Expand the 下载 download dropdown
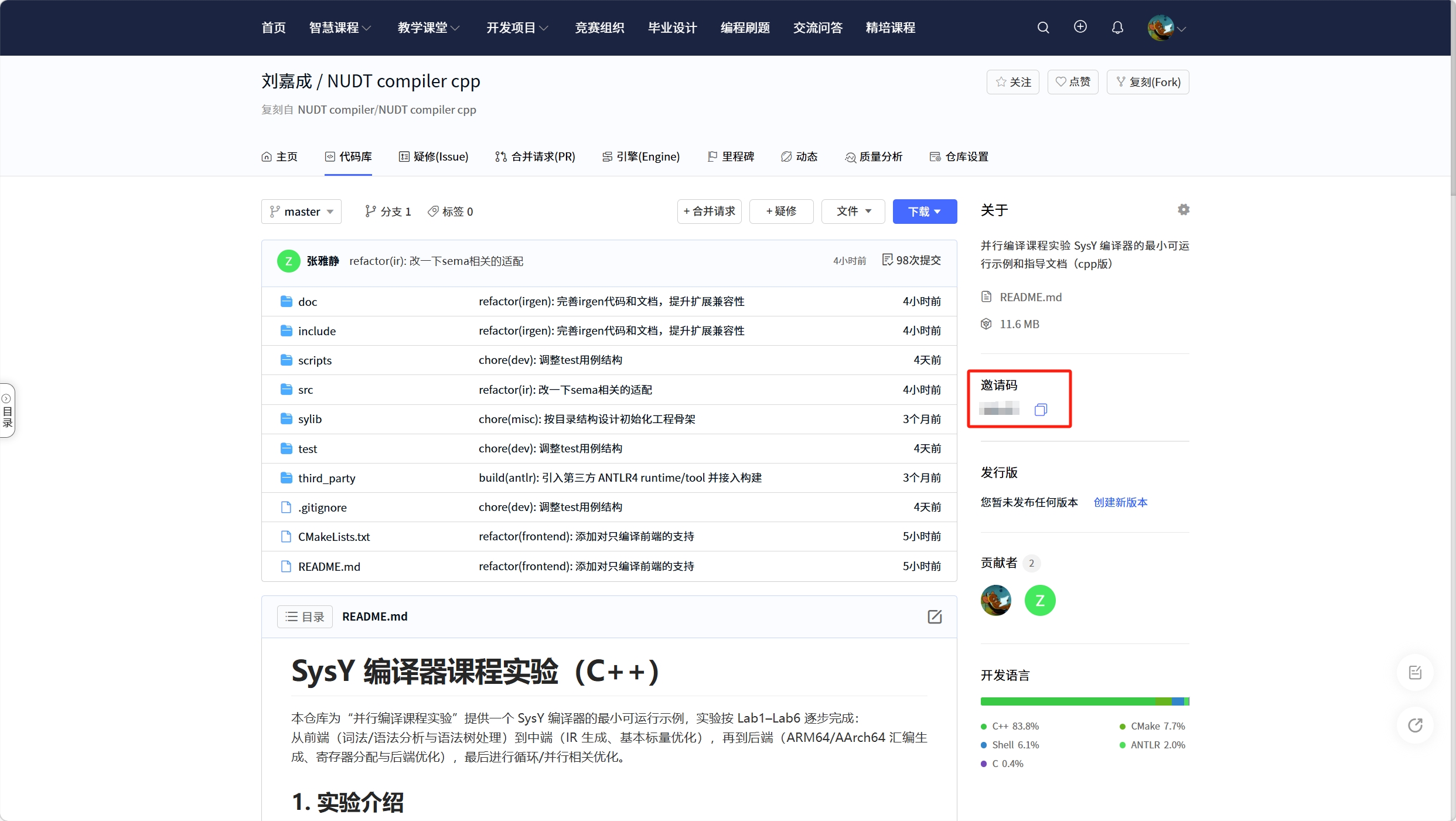The height and width of the screenshot is (821, 1456). 925,211
